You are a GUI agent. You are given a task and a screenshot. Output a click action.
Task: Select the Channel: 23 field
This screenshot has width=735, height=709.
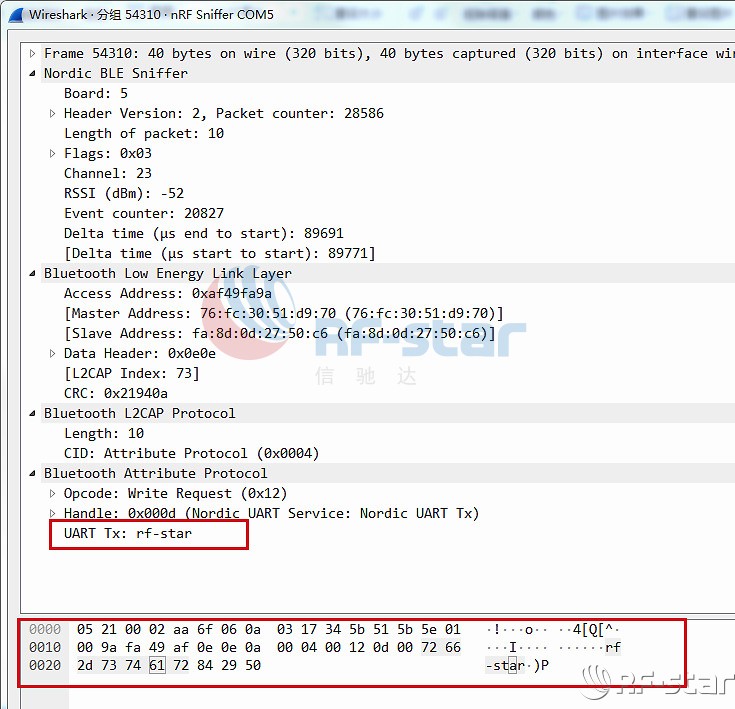click(x=108, y=173)
